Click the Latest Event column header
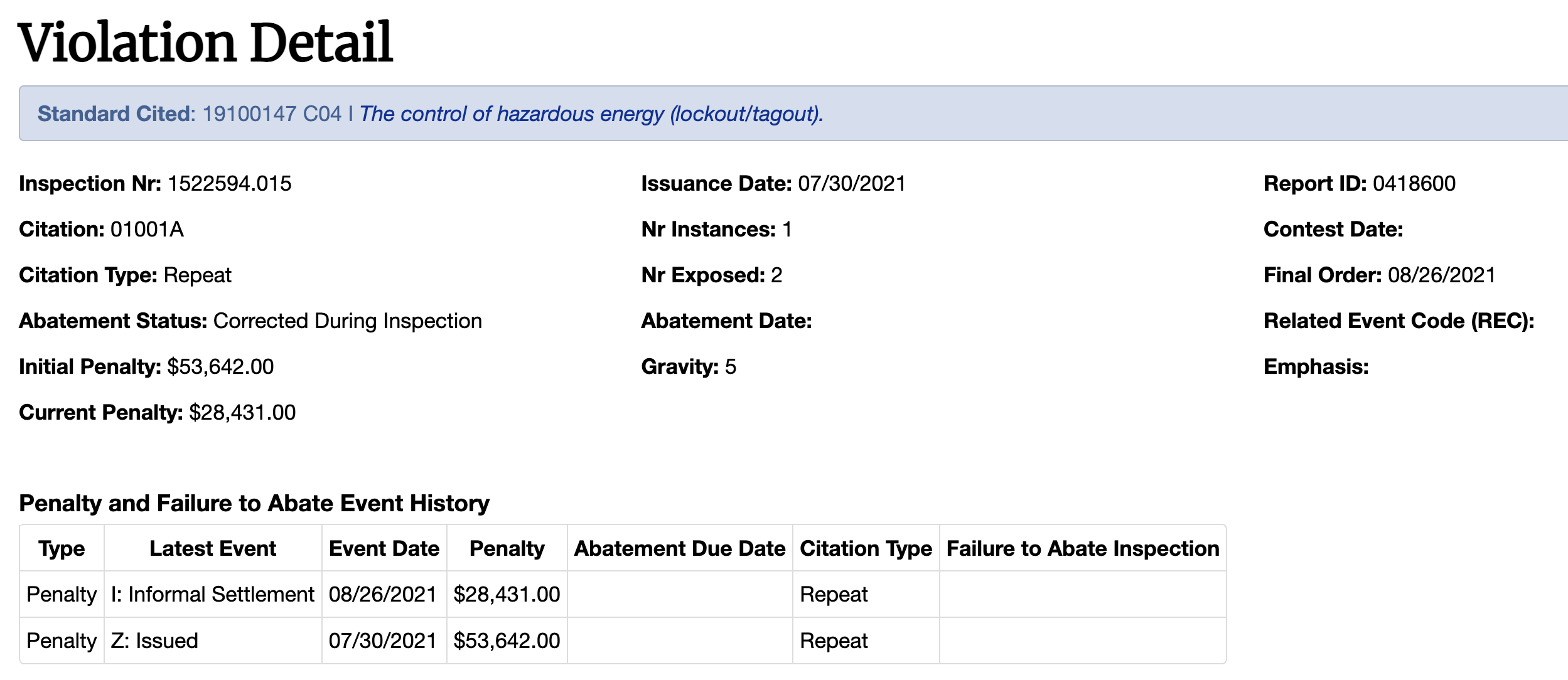Viewport: 1568px width, 680px height. tap(213, 548)
